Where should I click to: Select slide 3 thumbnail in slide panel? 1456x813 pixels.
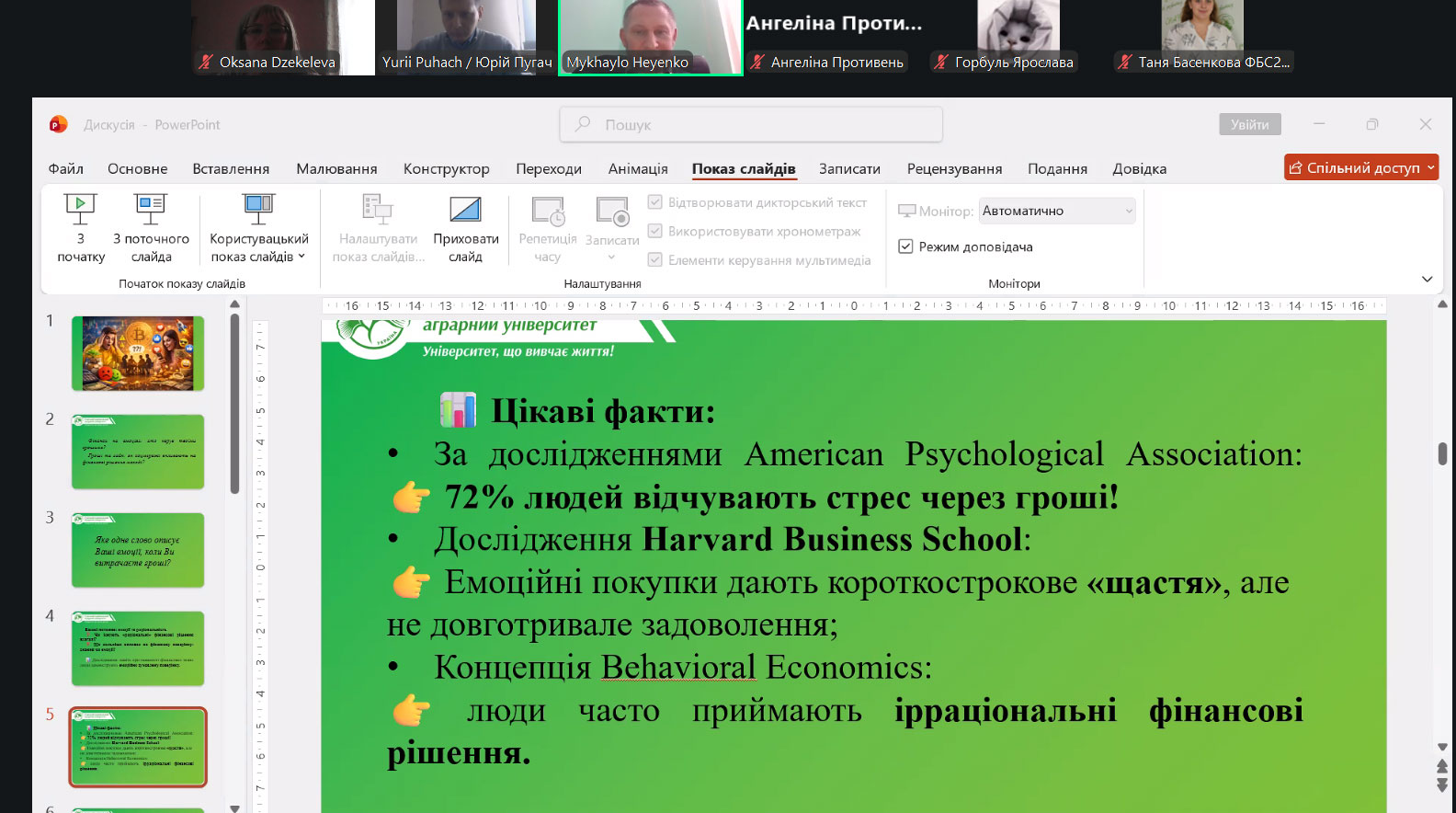tap(138, 550)
